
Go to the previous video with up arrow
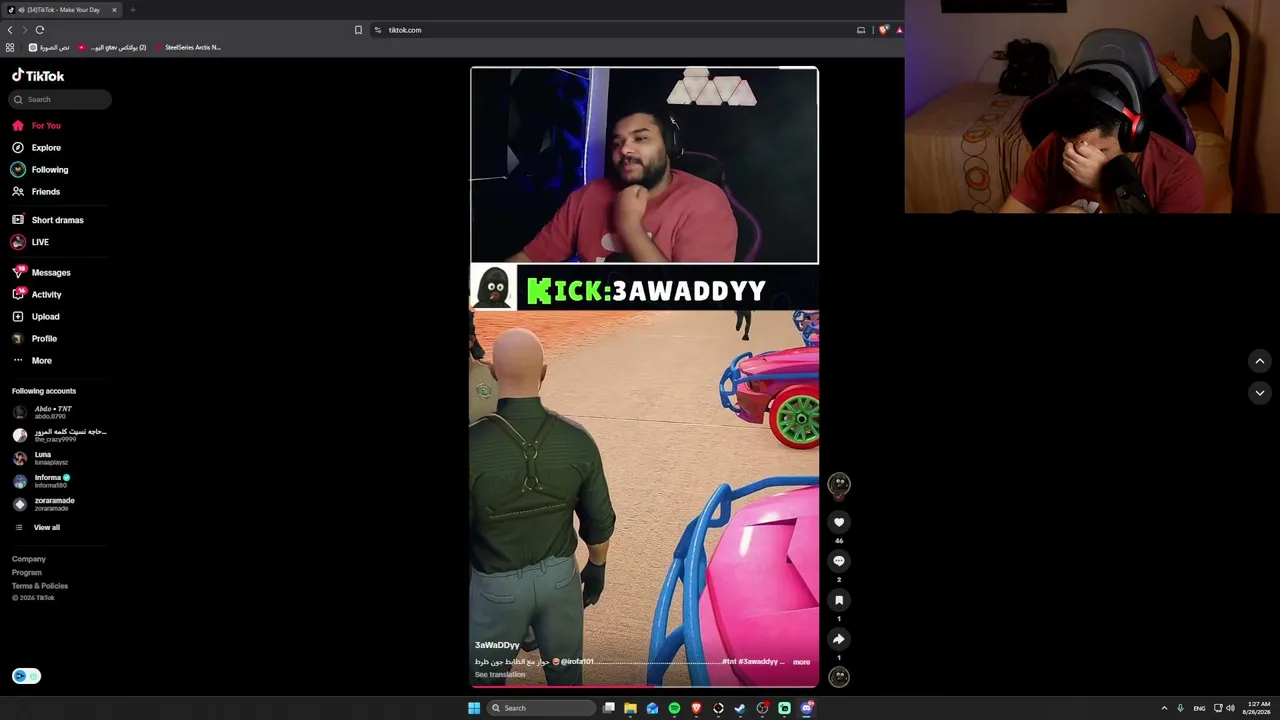pyautogui.click(x=1259, y=361)
